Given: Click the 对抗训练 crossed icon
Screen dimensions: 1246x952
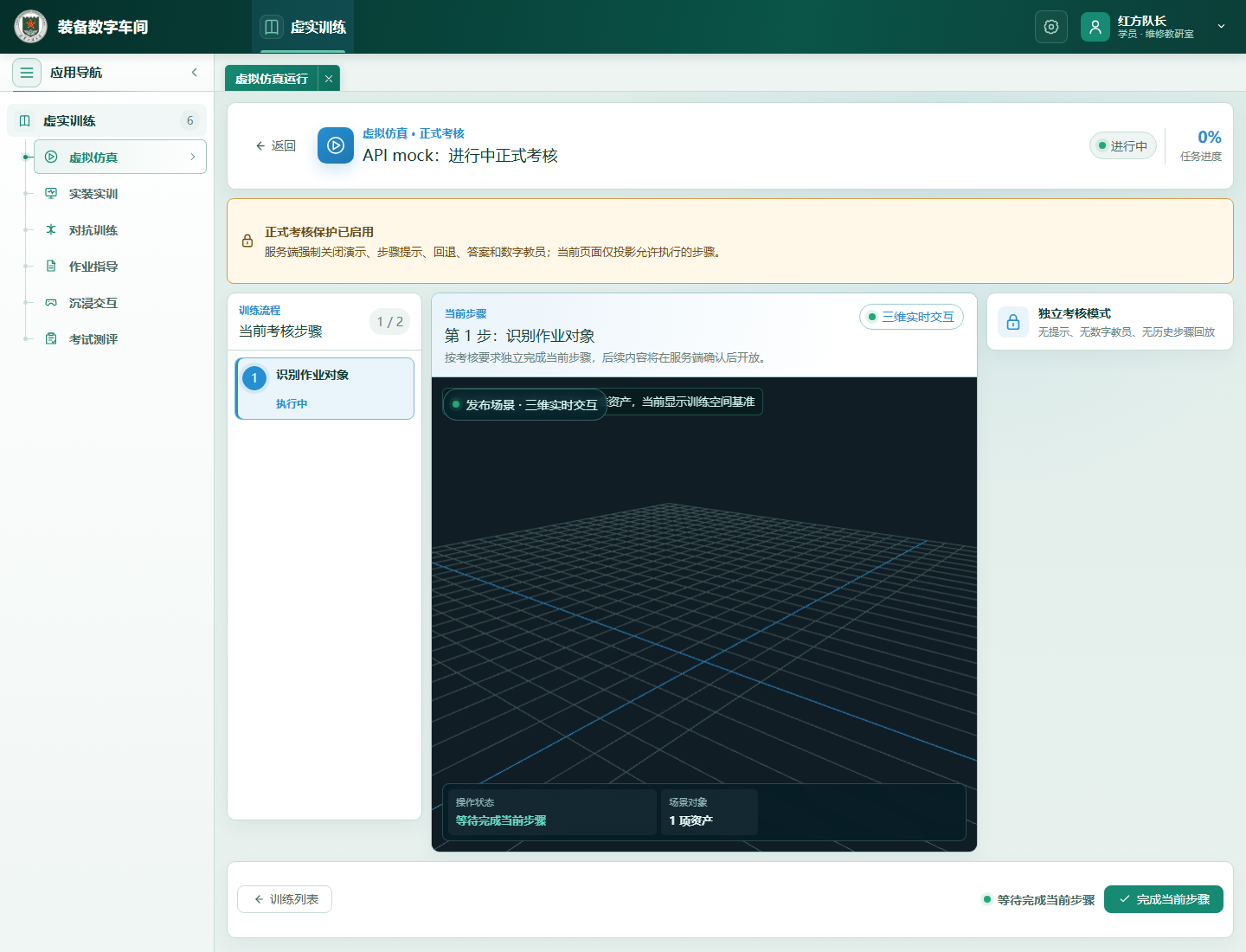Looking at the screenshot, I should click(51, 229).
